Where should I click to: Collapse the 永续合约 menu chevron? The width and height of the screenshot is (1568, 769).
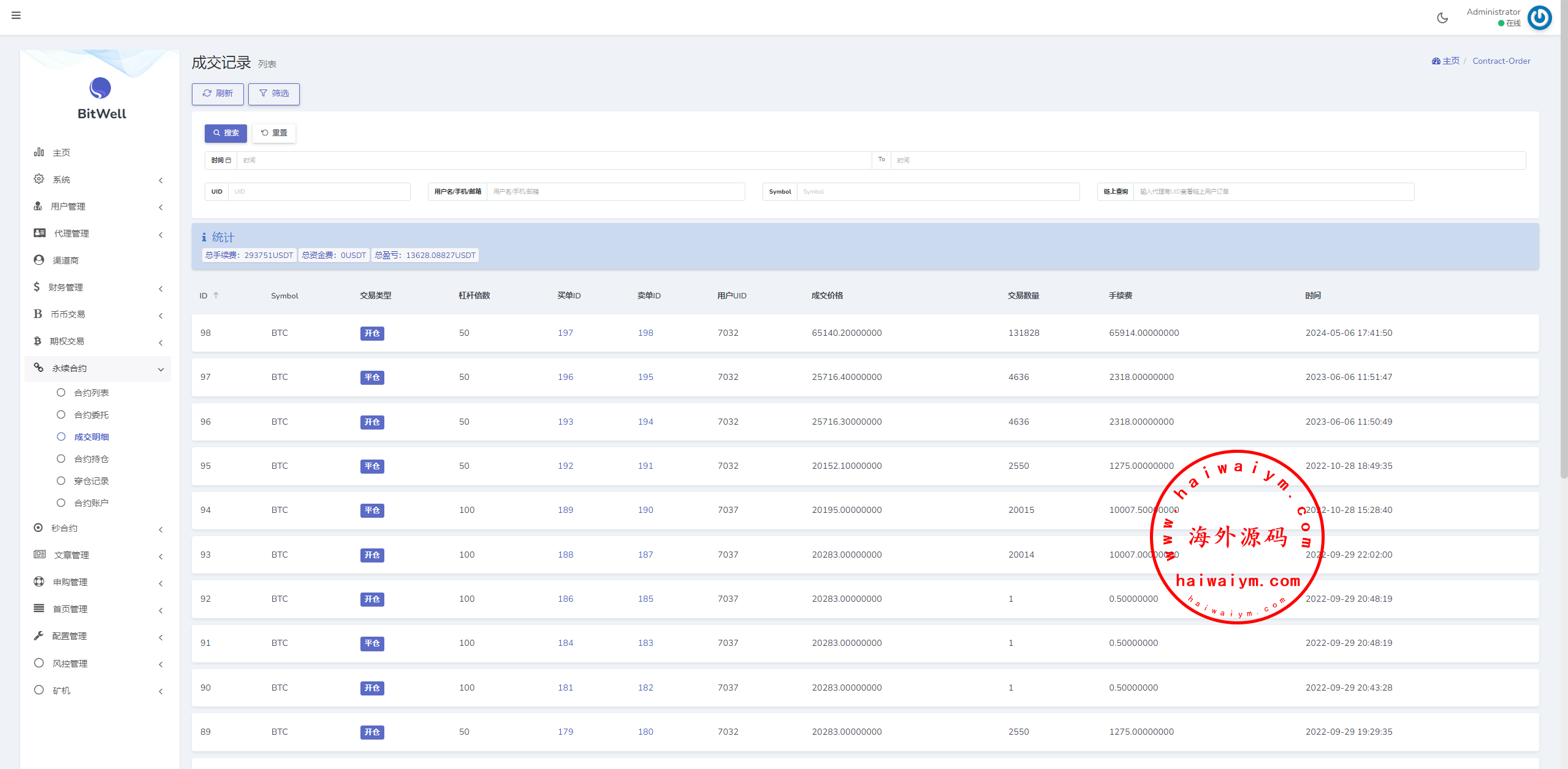coord(161,369)
